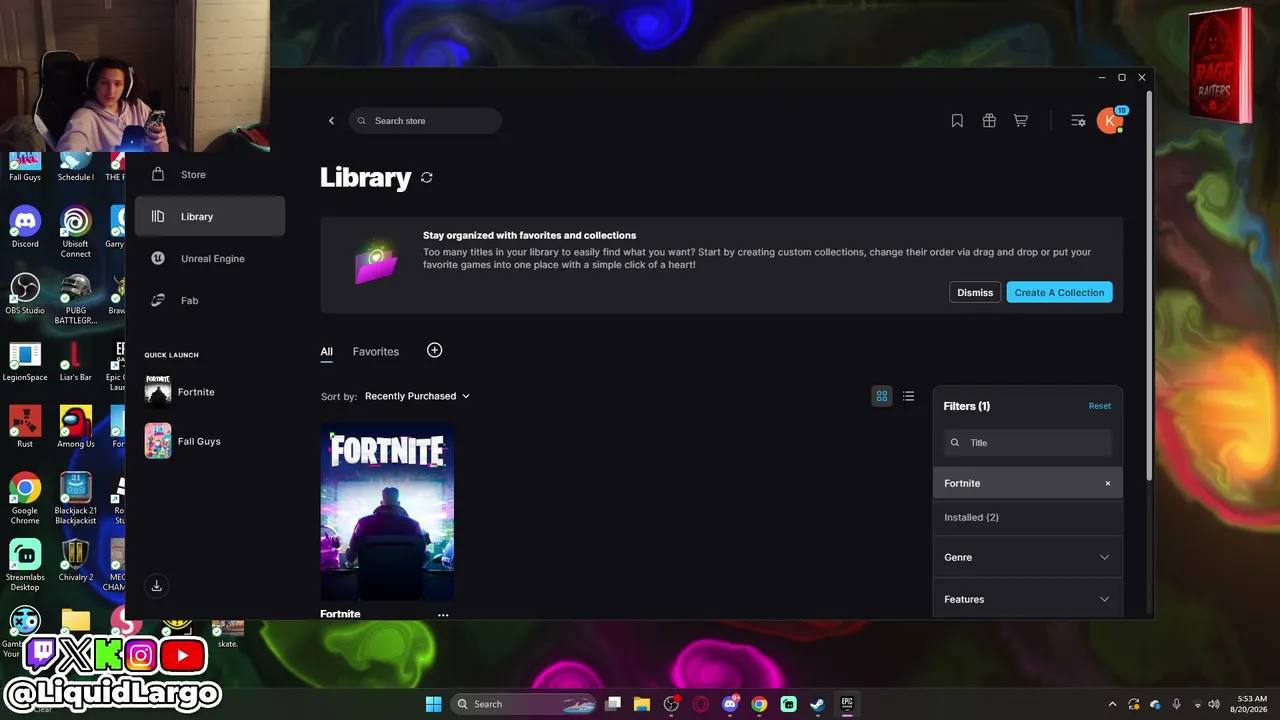
Task: Open the orange K profile avatar
Action: tap(1110, 121)
